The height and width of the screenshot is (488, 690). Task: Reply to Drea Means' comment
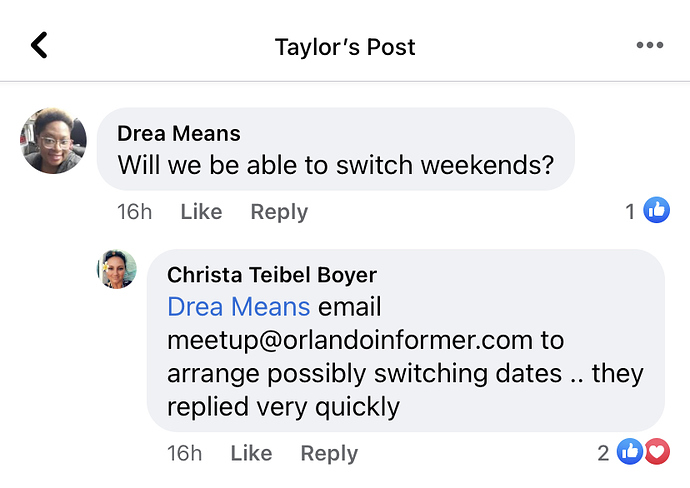point(279,212)
